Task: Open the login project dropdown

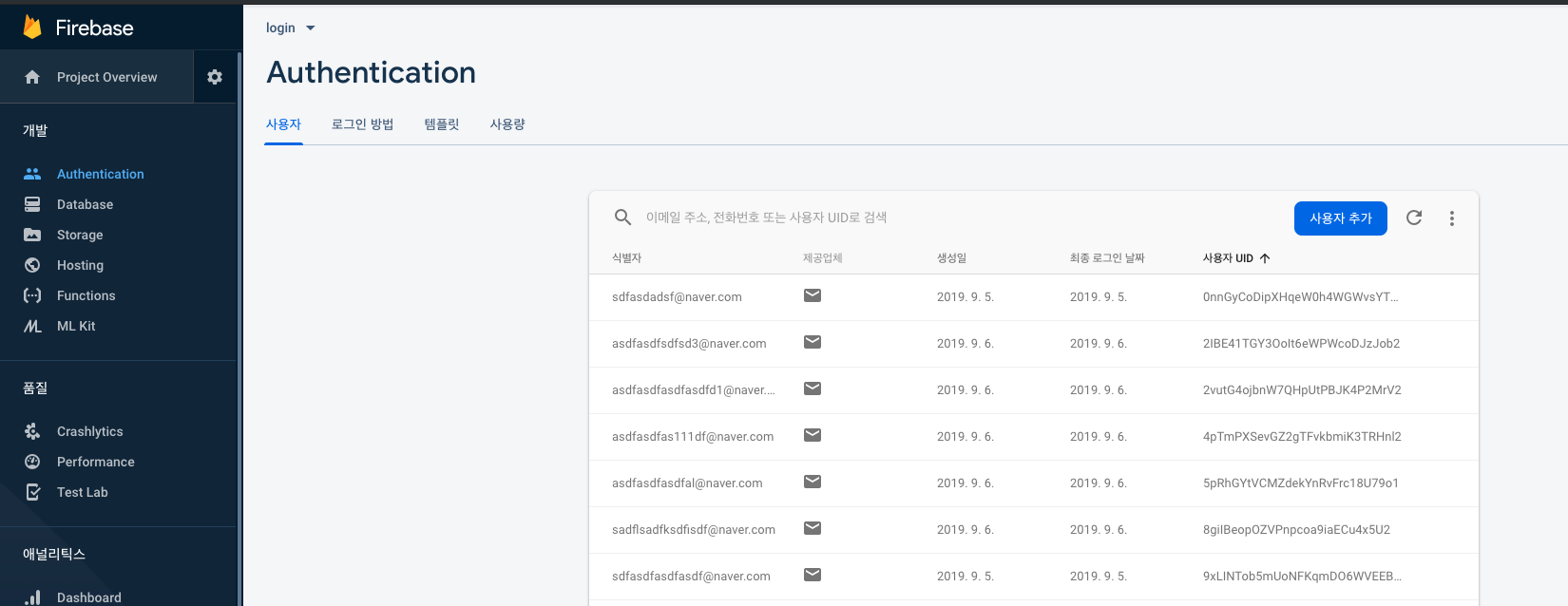Action: click(x=290, y=28)
